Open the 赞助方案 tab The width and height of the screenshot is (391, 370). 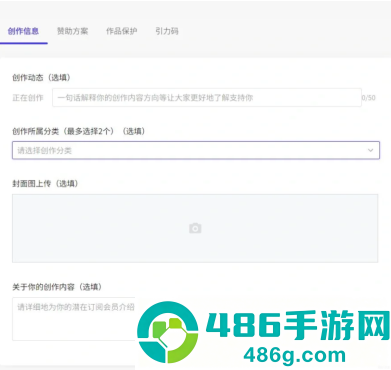[x=72, y=31]
